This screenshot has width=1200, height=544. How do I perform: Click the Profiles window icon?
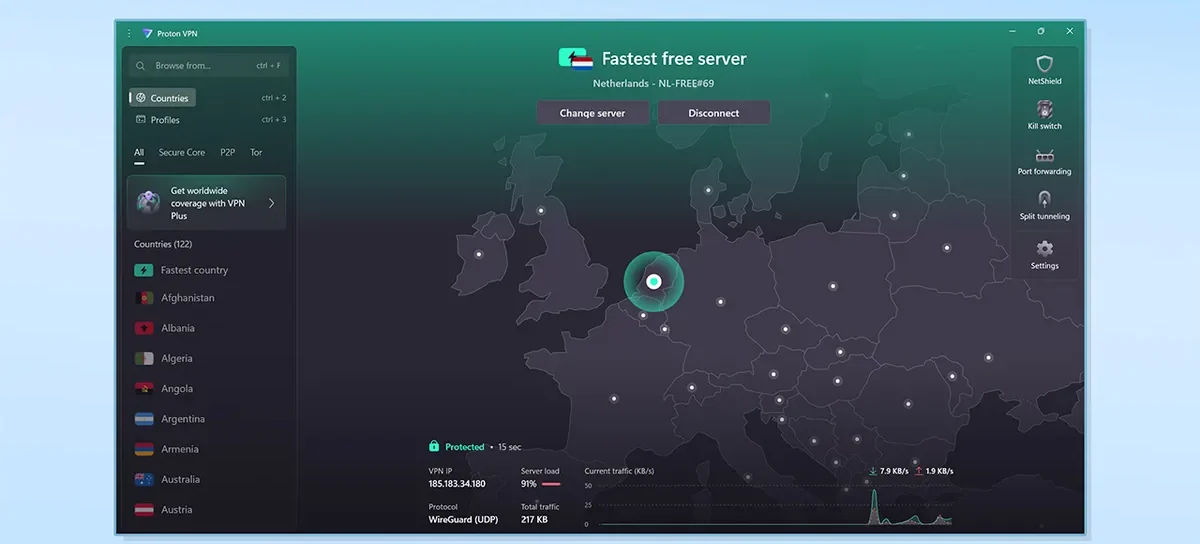141,120
